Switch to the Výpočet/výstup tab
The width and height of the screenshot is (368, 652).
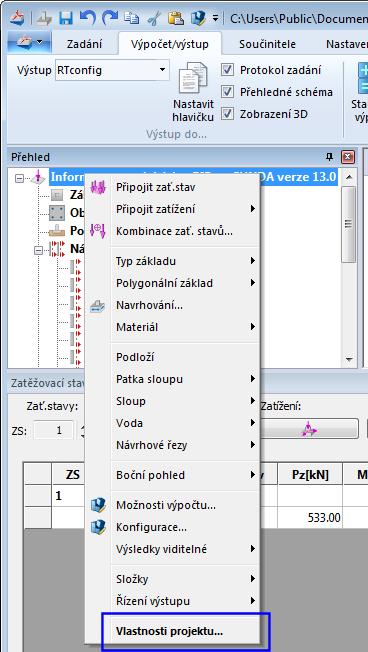coord(170,44)
